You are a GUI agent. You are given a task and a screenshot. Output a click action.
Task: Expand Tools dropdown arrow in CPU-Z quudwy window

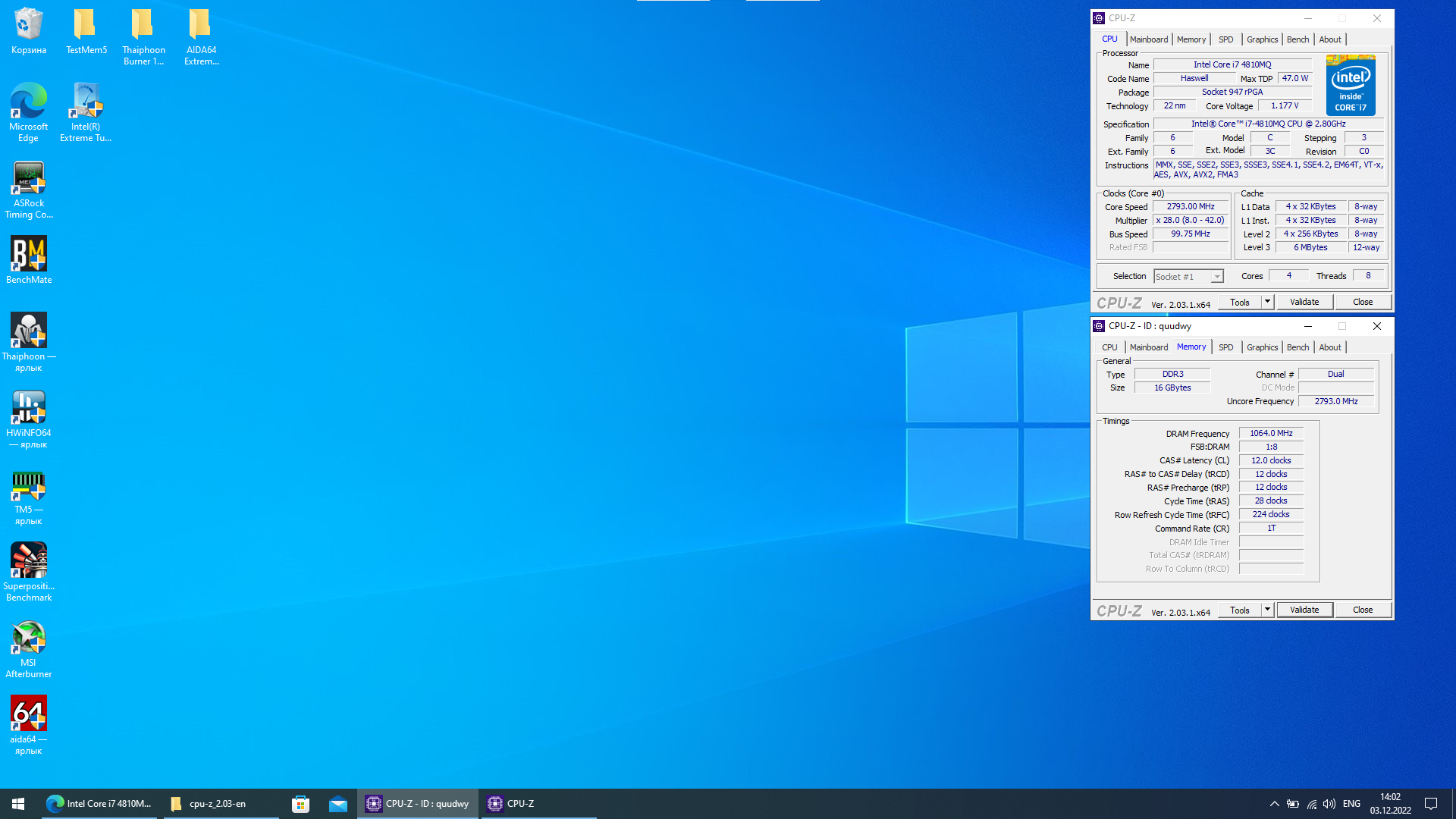click(x=1267, y=610)
